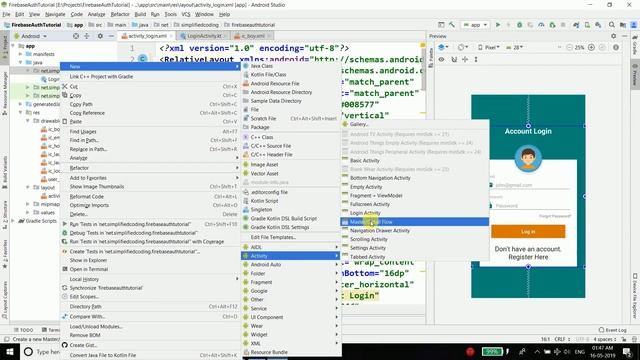Image resolution: width=640 pixels, height=360 pixels.
Task: Click Scroll from Source target icon
Action: pyautogui.click(x=76, y=36)
